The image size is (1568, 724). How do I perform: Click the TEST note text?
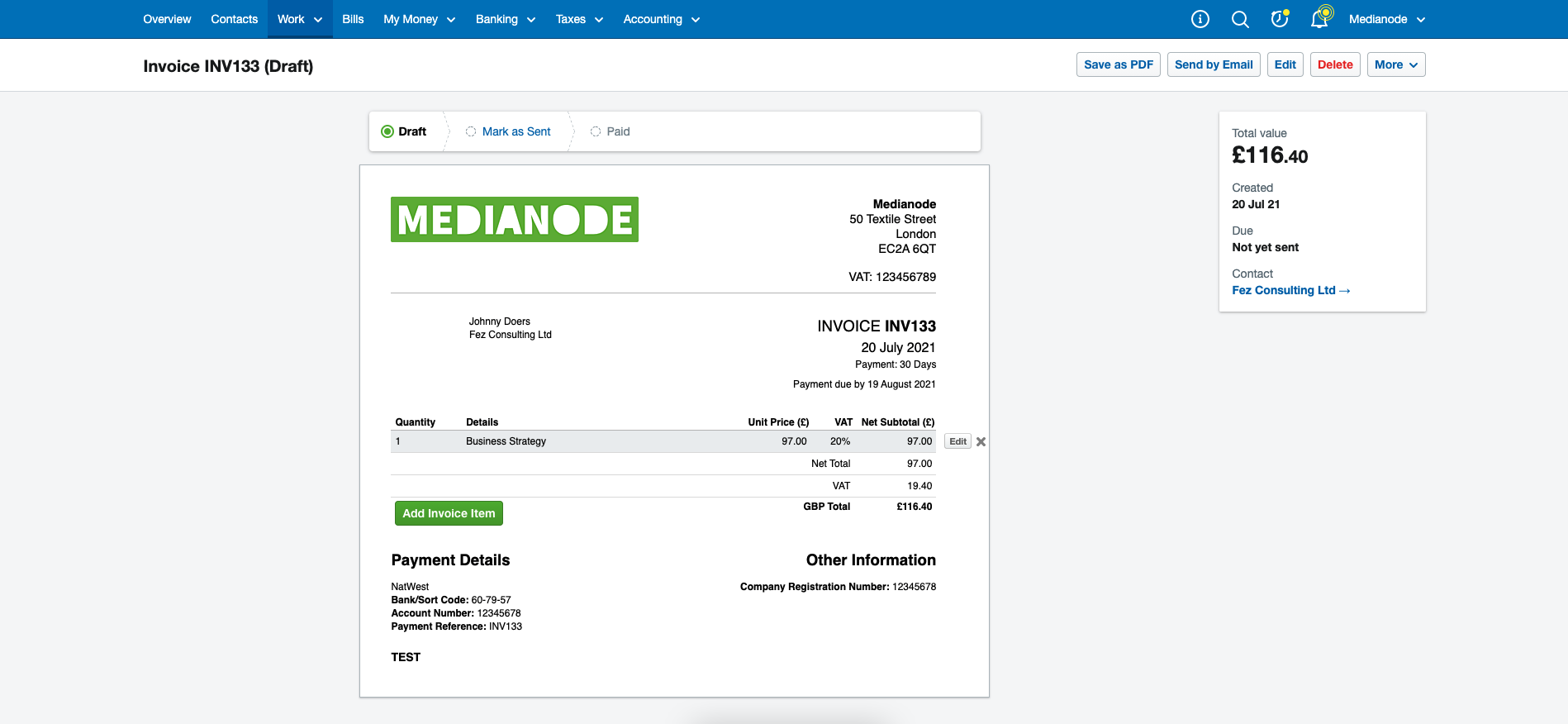(x=406, y=657)
